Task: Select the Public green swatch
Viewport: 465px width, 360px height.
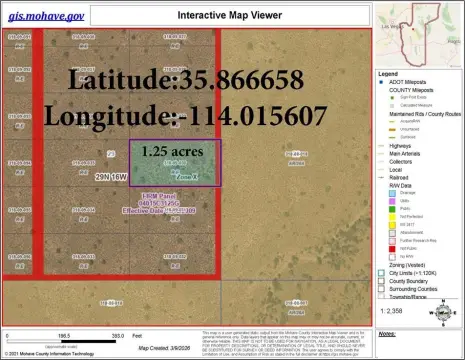Action: click(392, 209)
